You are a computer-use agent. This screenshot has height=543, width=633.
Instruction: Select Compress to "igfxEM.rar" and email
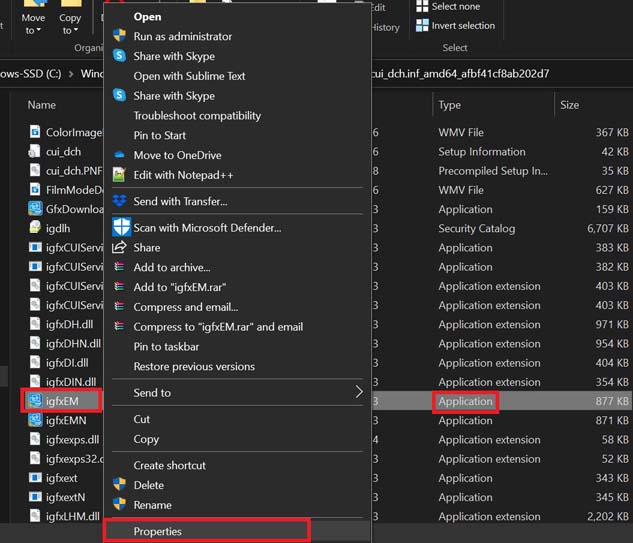218,327
